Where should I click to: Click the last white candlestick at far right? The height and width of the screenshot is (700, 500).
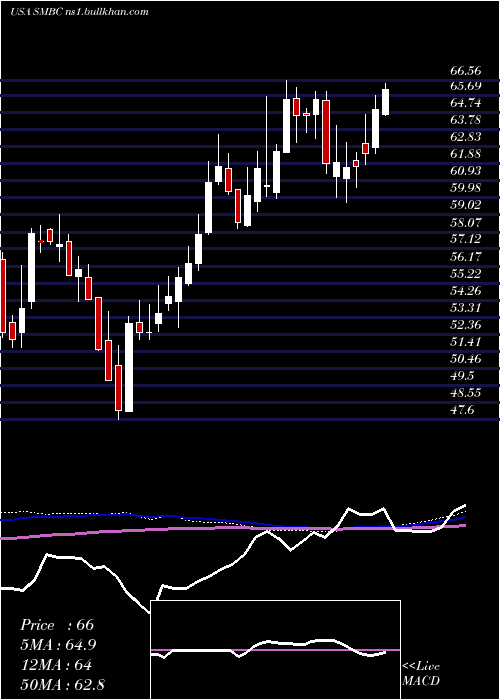tap(385, 102)
